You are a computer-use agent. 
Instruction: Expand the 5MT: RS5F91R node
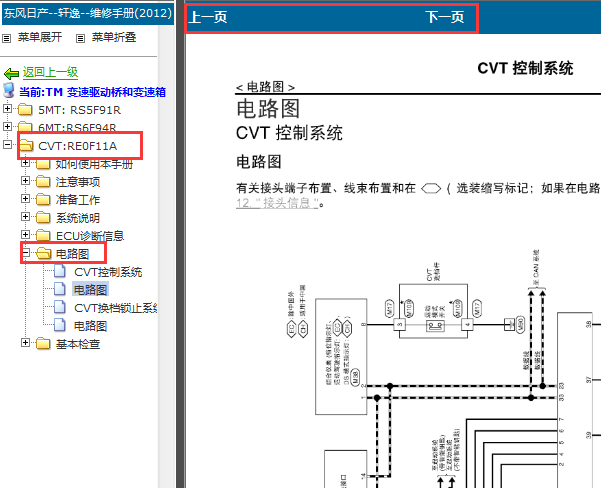7,108
